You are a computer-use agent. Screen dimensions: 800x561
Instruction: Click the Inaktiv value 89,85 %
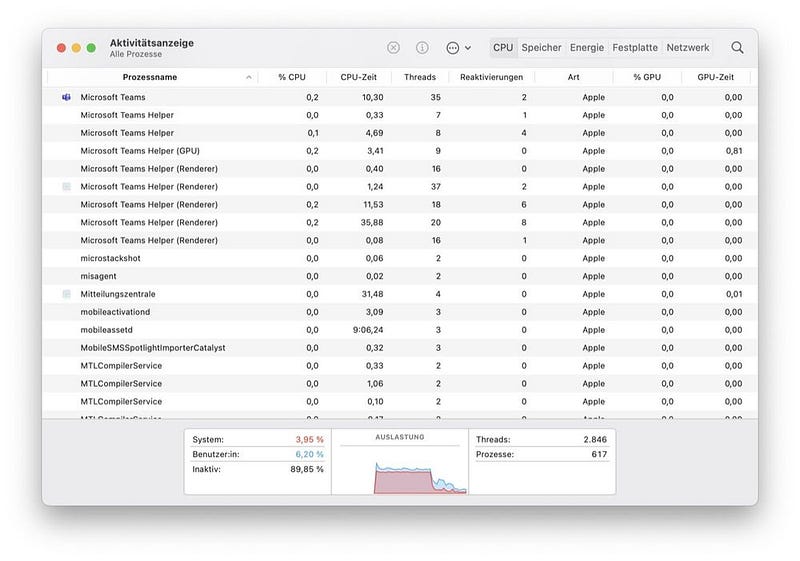point(307,469)
